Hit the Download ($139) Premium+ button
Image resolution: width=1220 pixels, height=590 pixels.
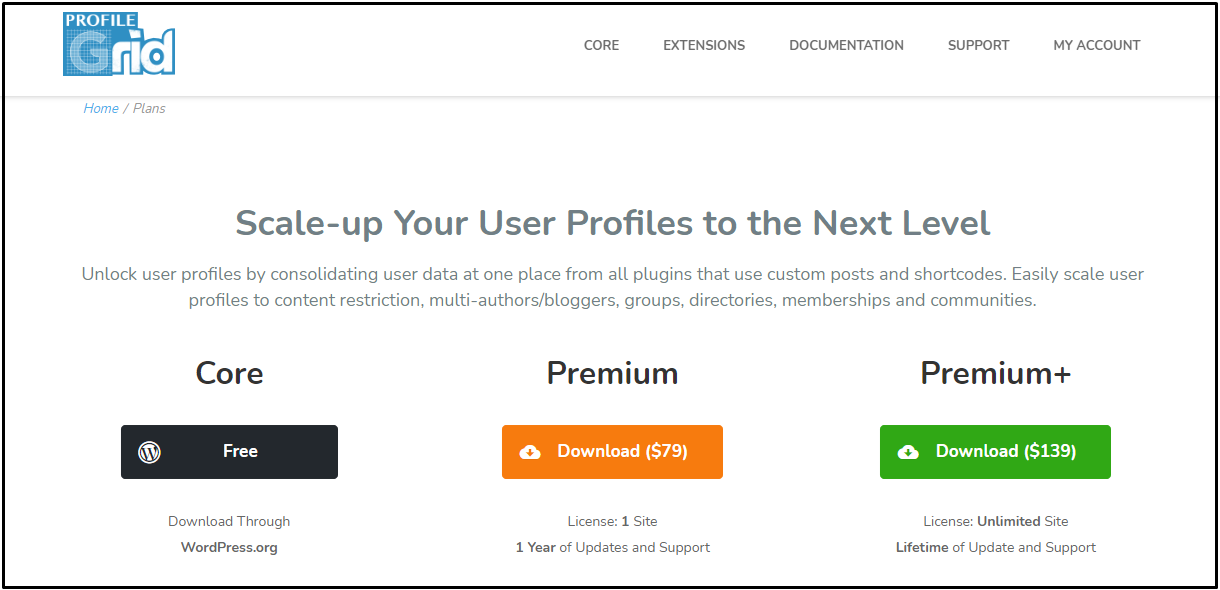tap(995, 452)
